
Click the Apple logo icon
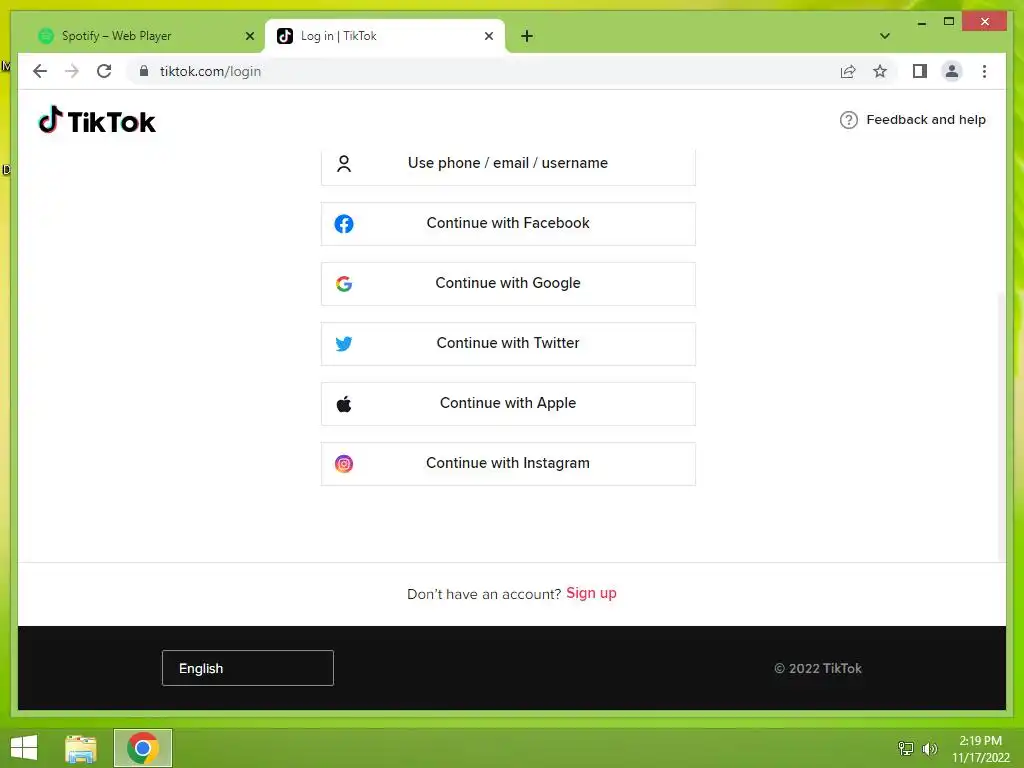[344, 404]
